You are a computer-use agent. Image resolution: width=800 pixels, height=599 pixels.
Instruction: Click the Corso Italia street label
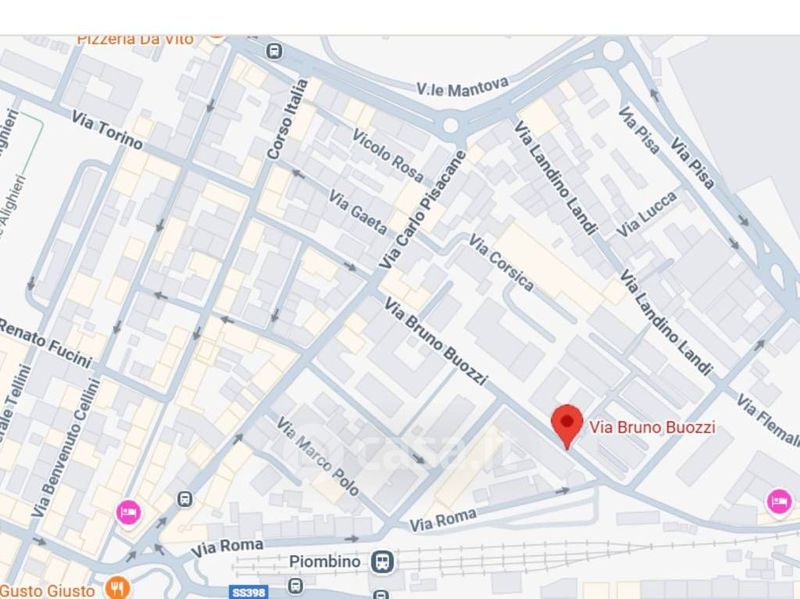coord(288,119)
